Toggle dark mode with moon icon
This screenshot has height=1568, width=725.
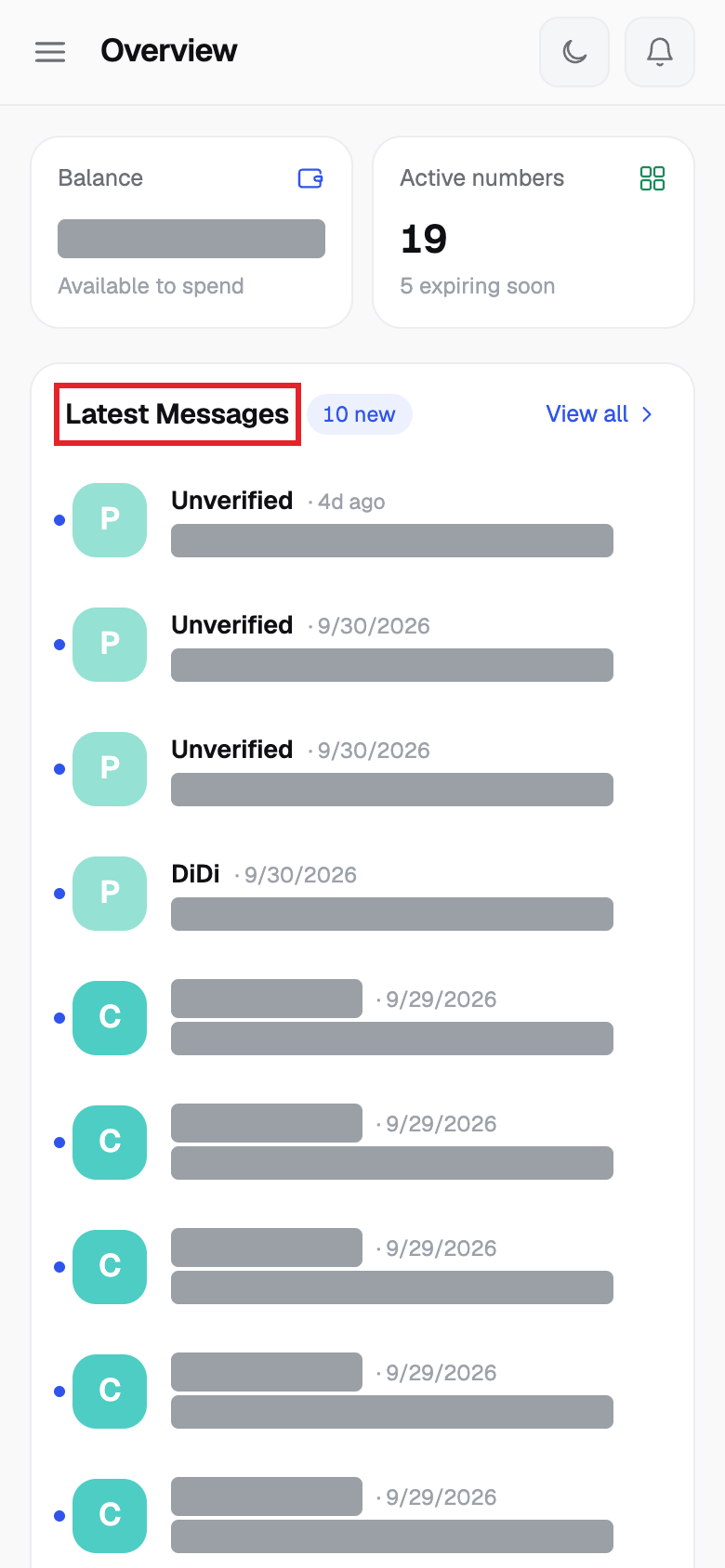[574, 52]
